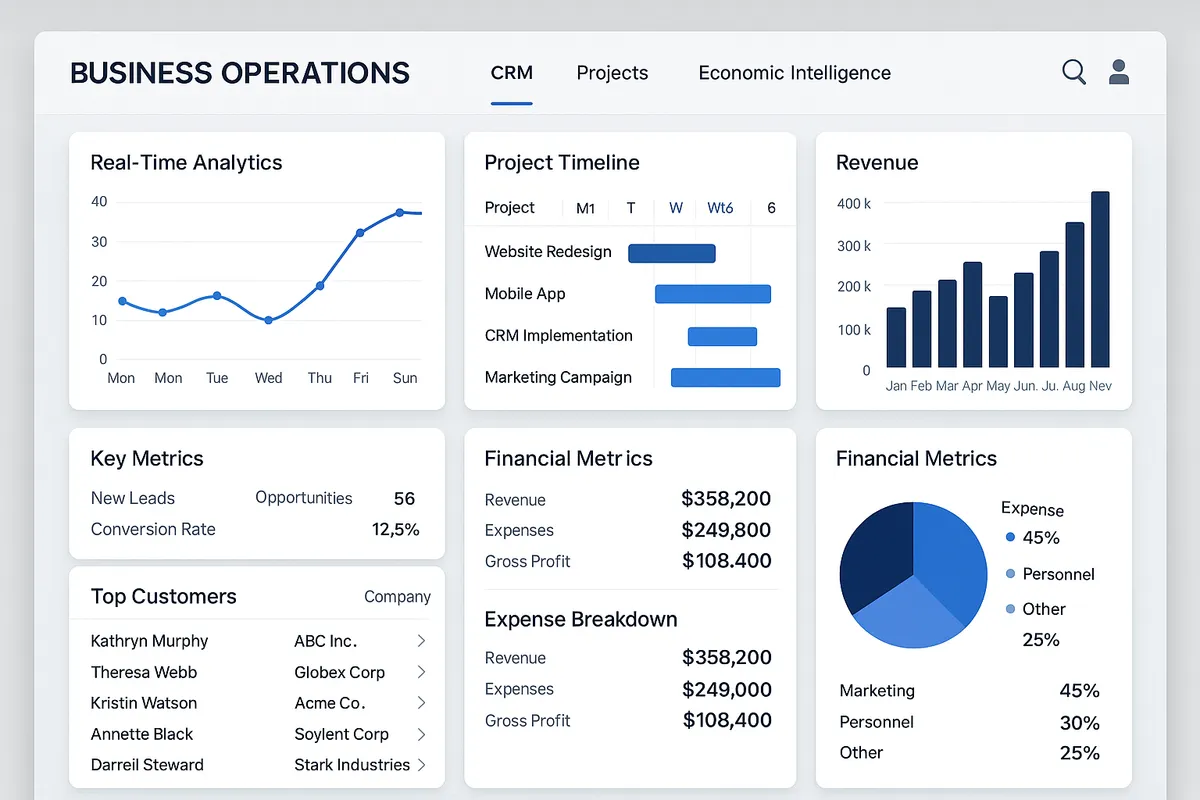Open Kathryn Murphy's customer details

click(149, 641)
